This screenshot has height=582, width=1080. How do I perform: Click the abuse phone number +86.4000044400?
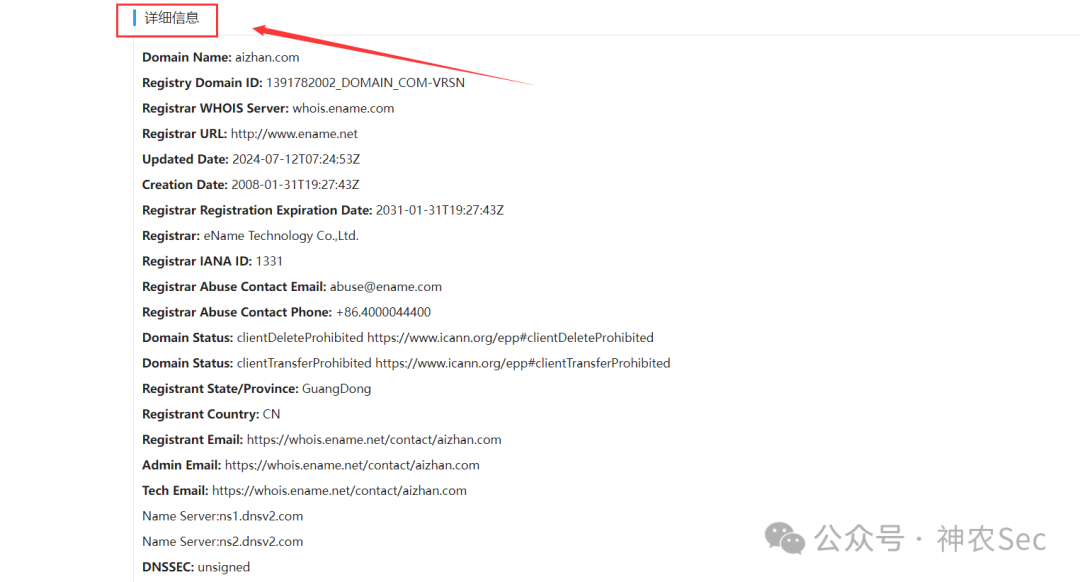(x=383, y=312)
